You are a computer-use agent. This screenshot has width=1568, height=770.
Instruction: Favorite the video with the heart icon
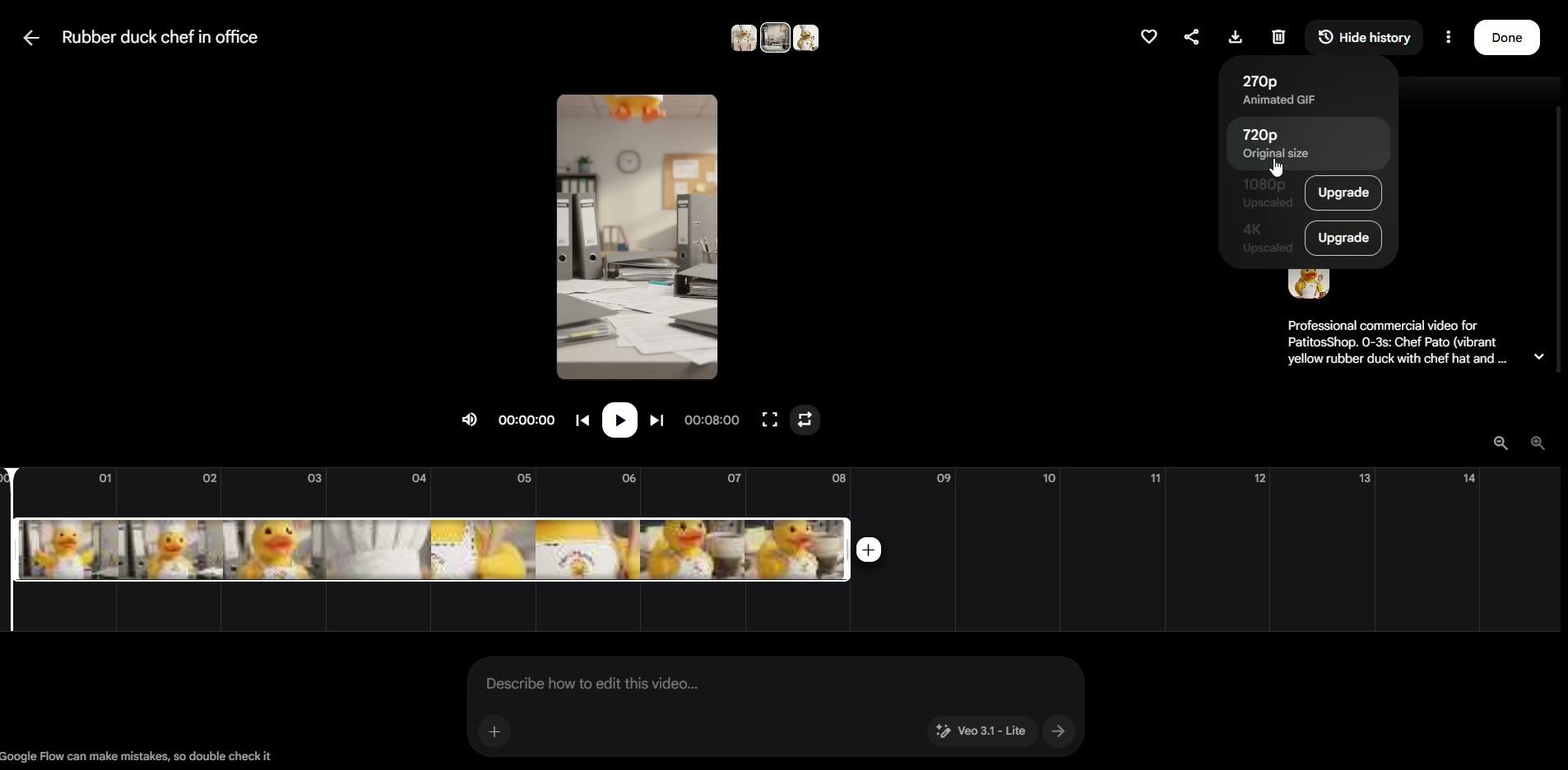click(x=1149, y=37)
